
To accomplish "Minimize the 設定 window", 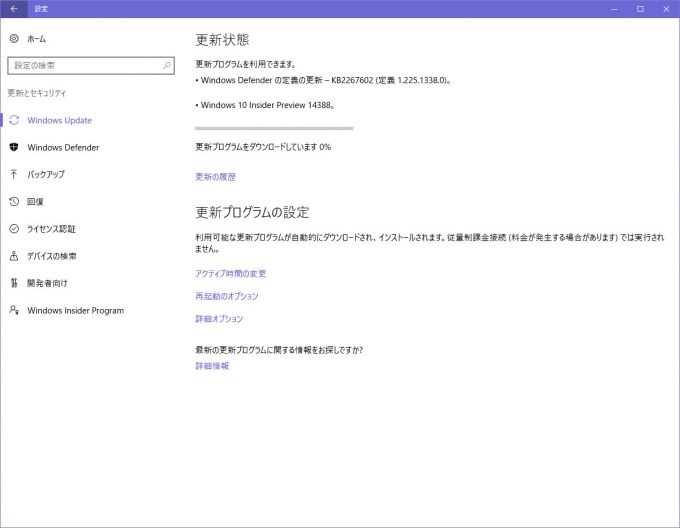I will (x=614, y=9).
